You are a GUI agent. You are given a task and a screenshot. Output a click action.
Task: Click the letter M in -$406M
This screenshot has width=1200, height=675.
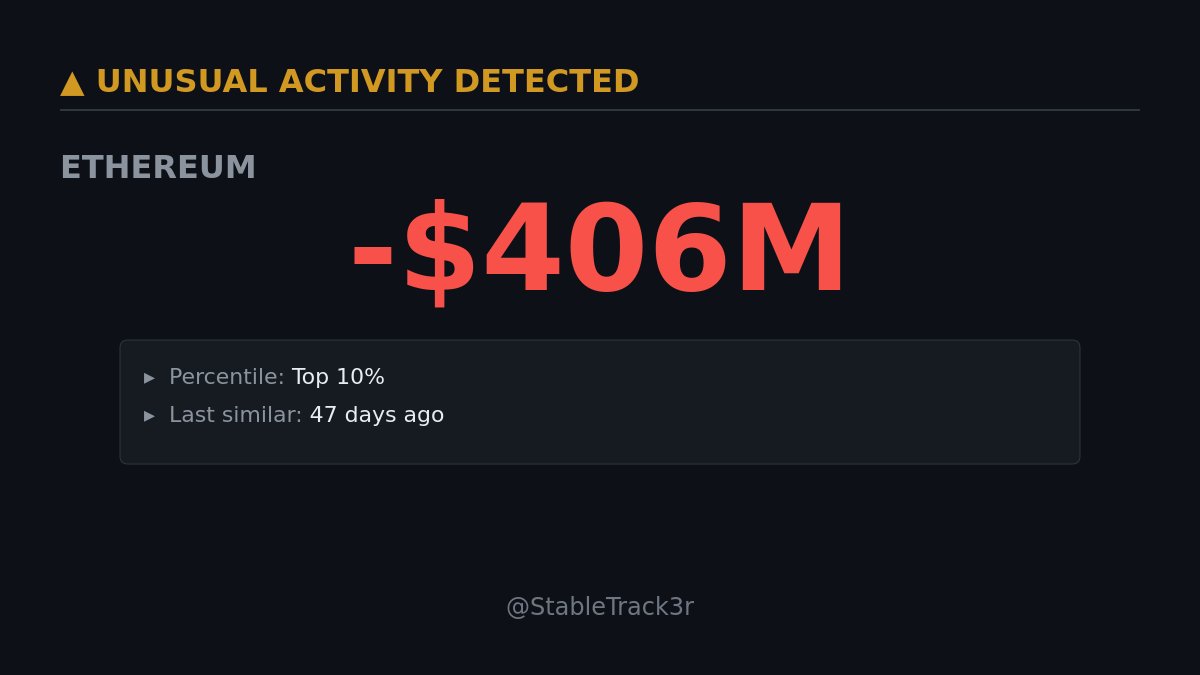(790, 252)
